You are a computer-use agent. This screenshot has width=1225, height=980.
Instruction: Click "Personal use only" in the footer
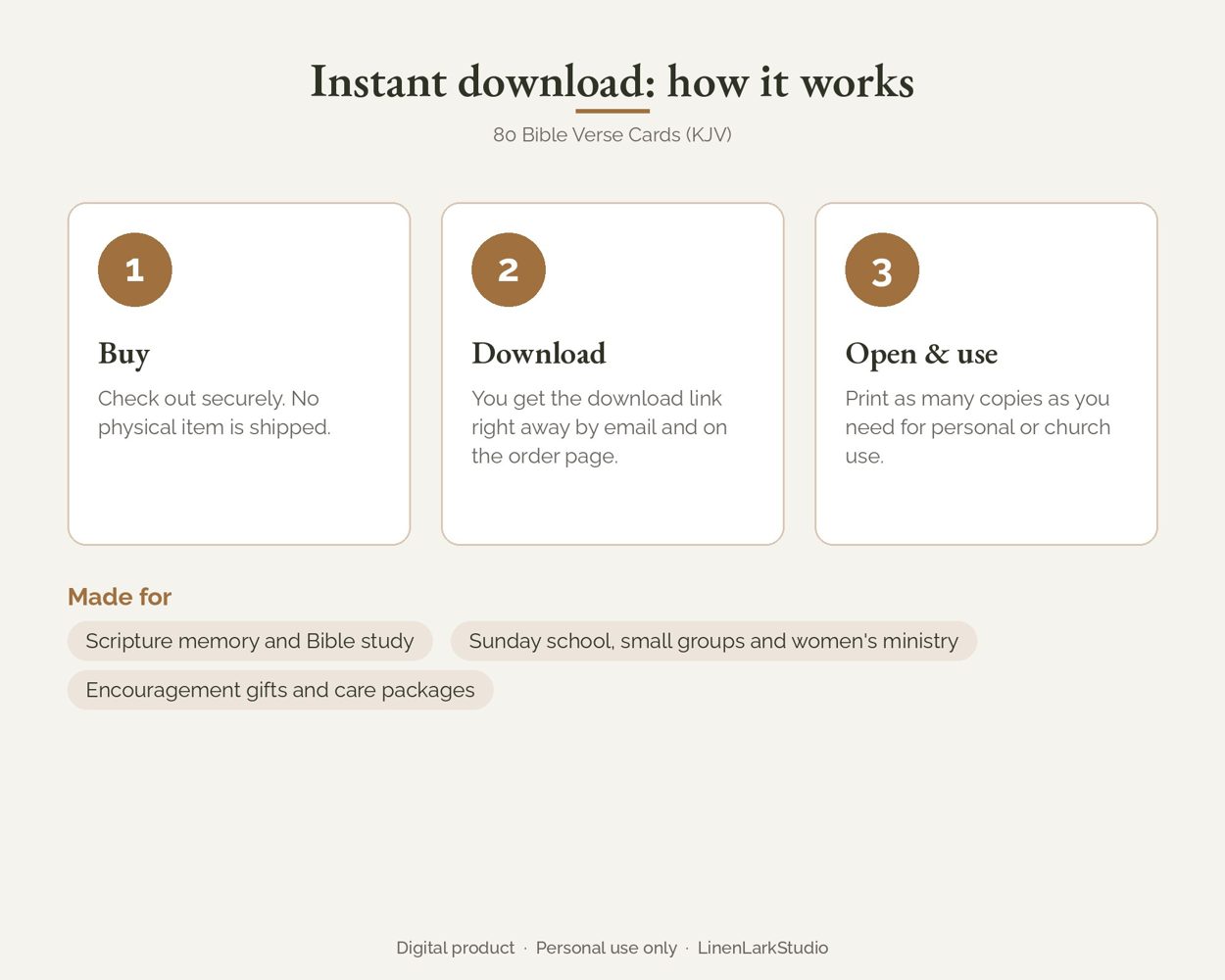(607, 948)
